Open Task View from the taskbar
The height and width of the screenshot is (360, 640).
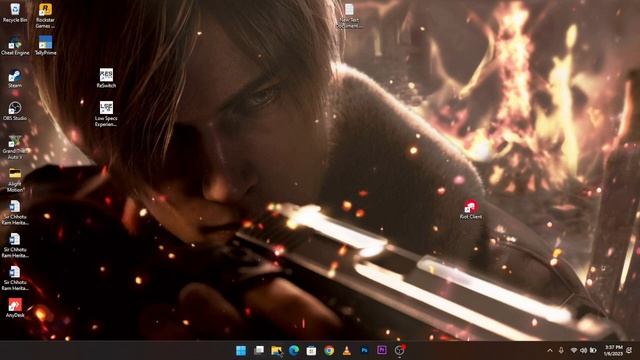(x=259, y=351)
